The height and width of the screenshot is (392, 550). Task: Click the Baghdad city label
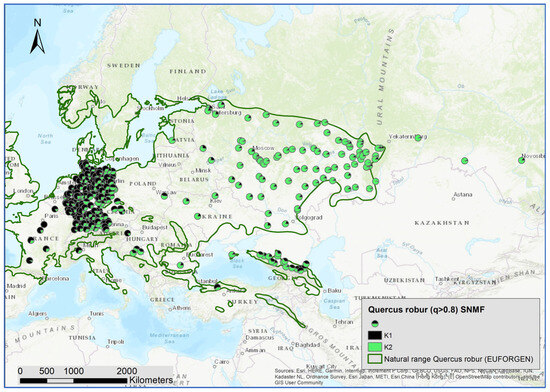click(308, 345)
